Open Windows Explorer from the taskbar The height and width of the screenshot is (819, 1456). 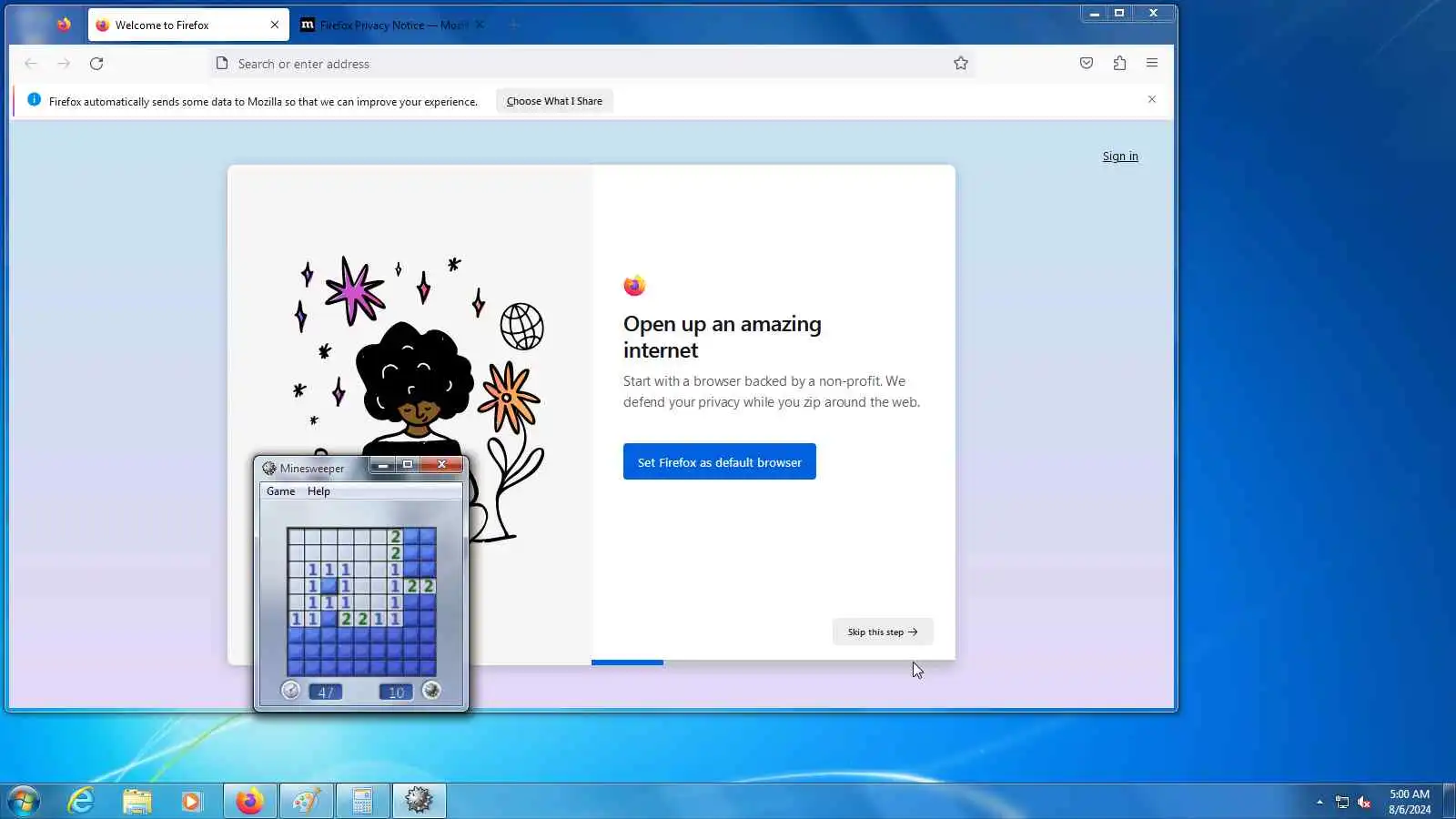point(136,801)
